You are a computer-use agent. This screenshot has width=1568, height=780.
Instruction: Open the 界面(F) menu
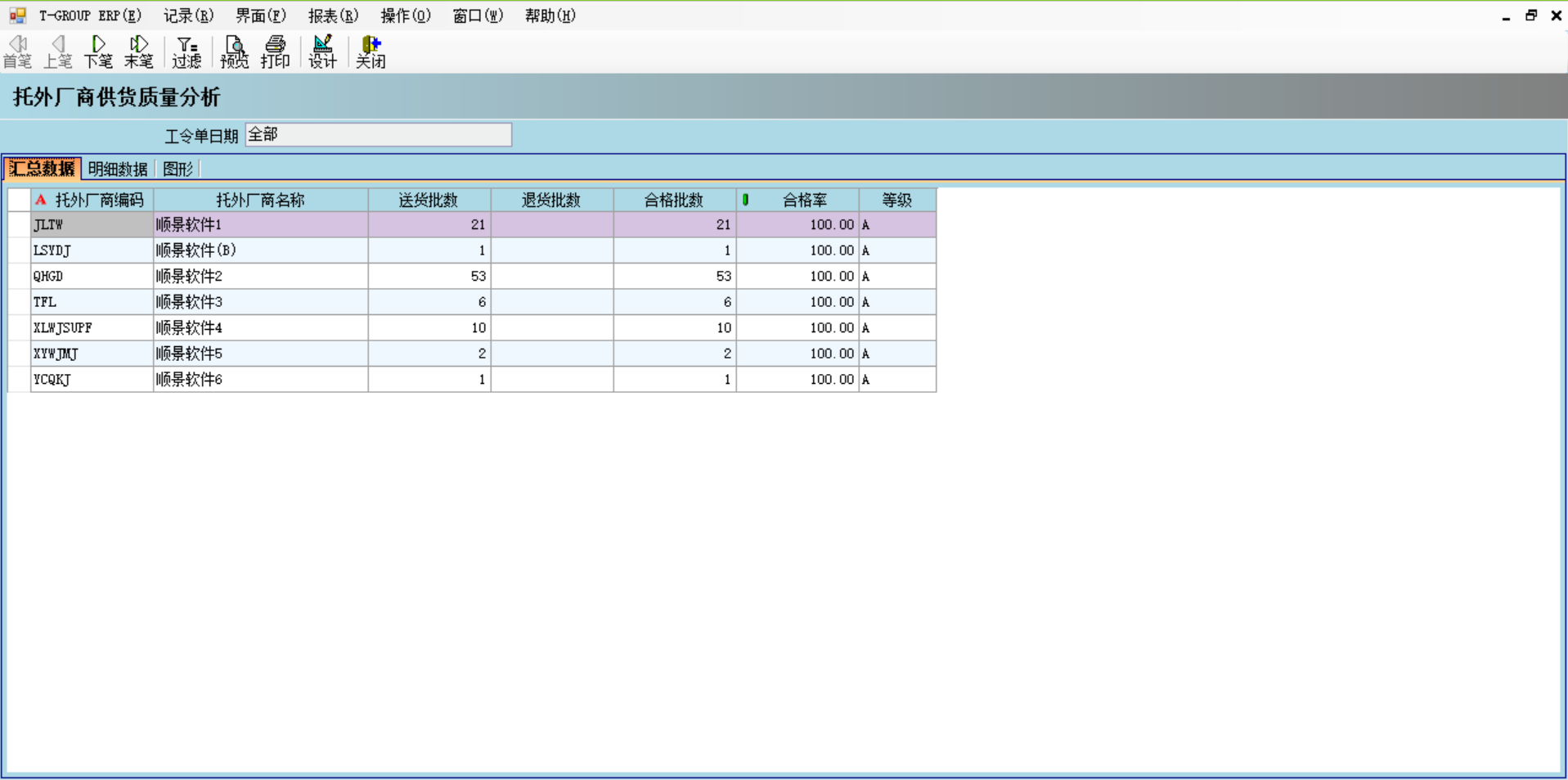(x=261, y=16)
